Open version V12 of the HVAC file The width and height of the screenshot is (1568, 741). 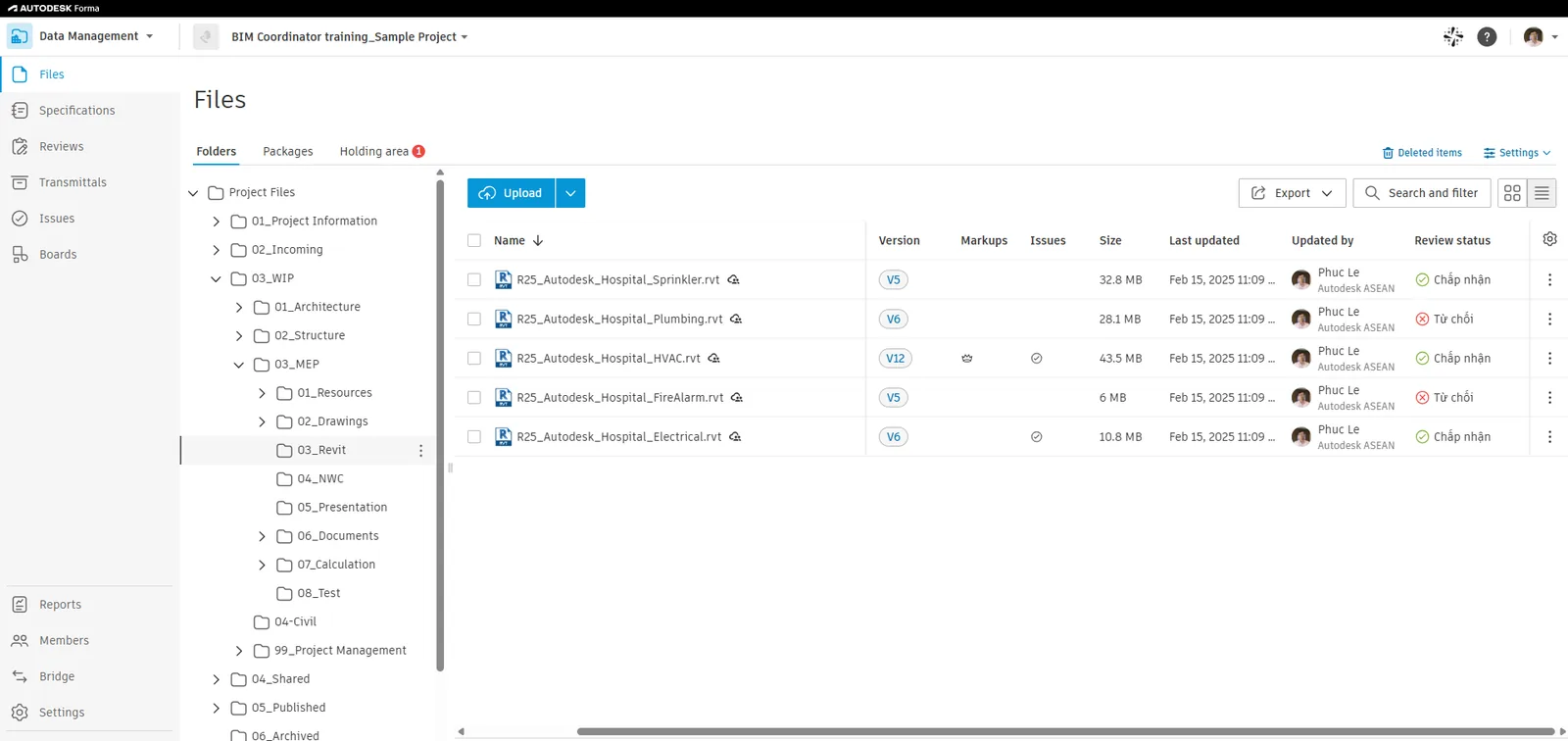tap(896, 358)
